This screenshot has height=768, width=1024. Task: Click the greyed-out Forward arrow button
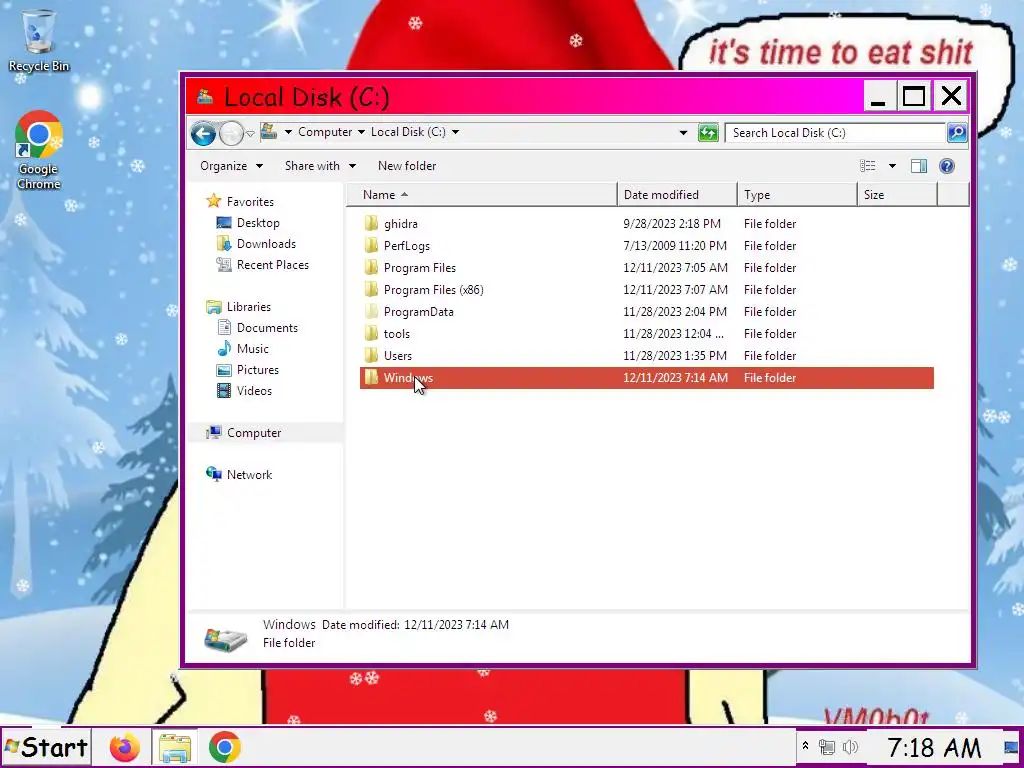[231, 134]
